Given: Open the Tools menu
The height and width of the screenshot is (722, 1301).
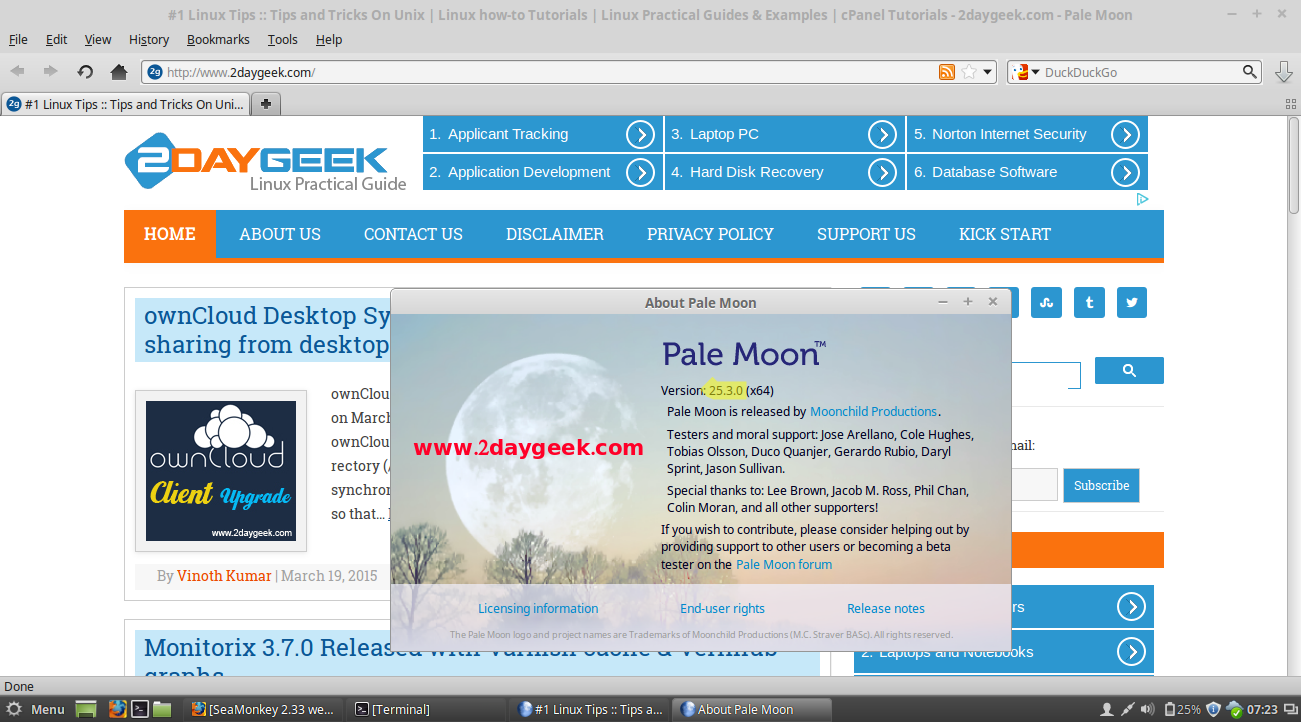Looking at the screenshot, I should [282, 39].
